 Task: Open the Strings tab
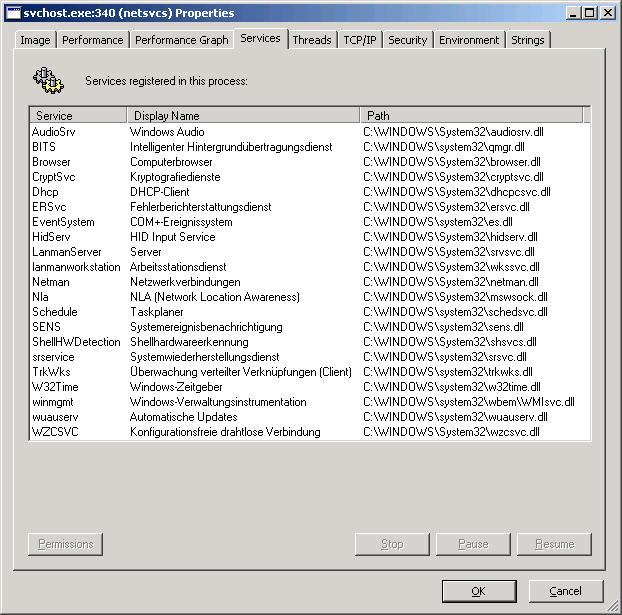(528, 40)
